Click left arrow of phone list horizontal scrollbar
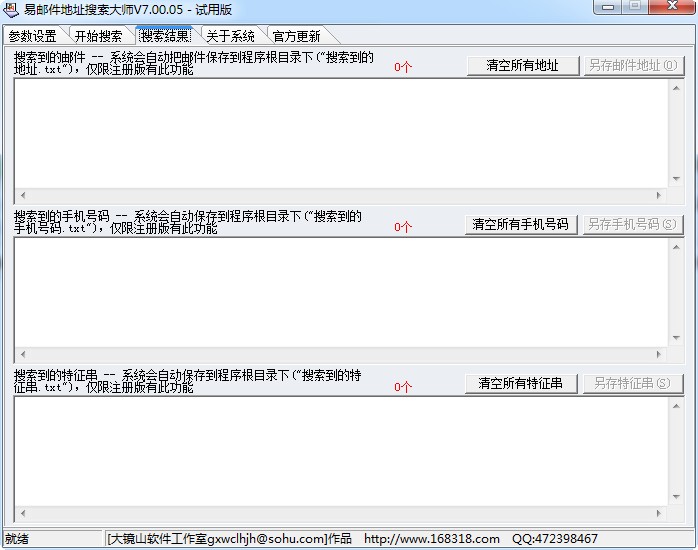Viewport: 698px width, 550px height. [x=23, y=354]
